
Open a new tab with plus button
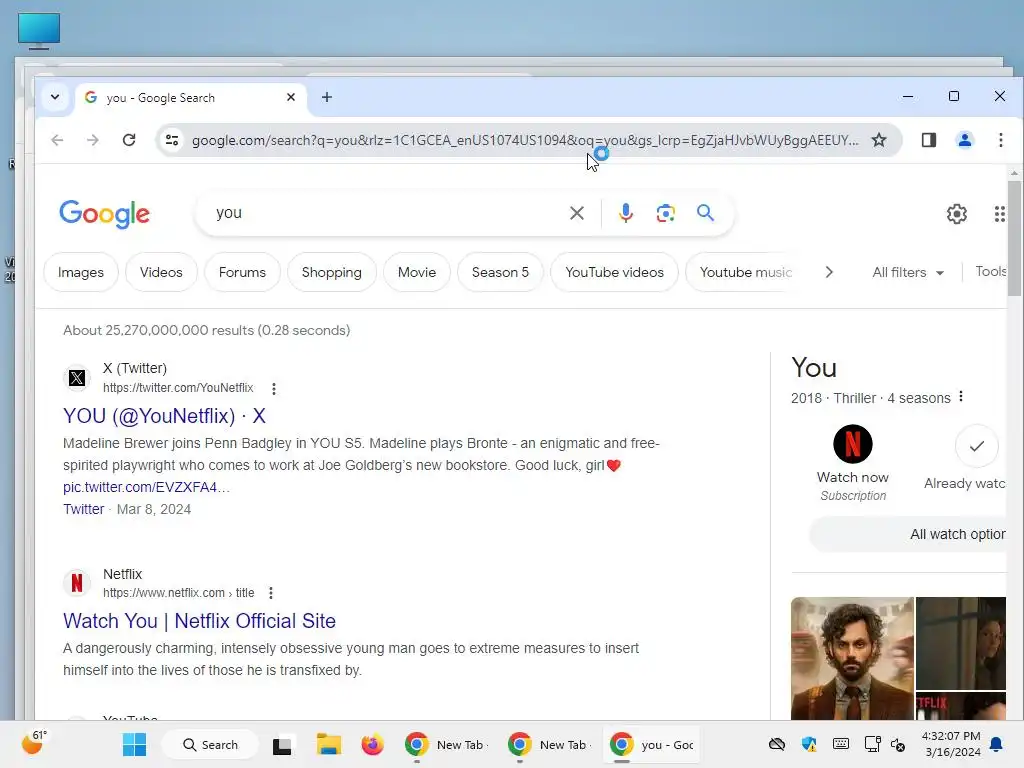pos(327,97)
